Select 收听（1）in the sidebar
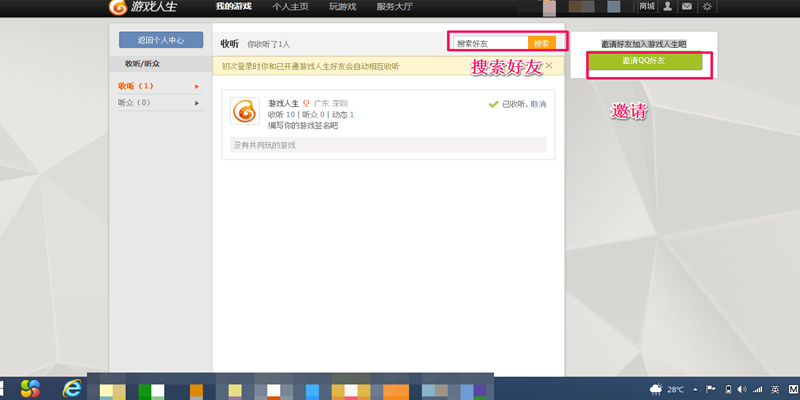 point(135,86)
